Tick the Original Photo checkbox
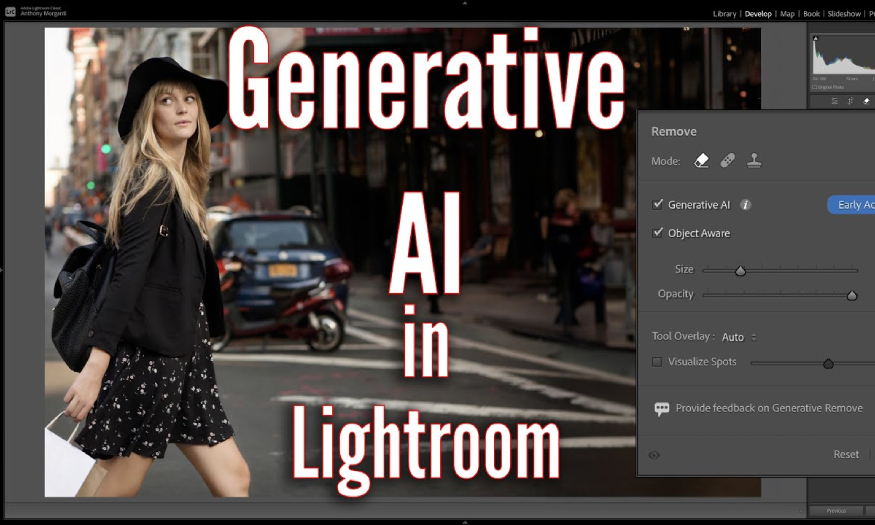The width and height of the screenshot is (875, 525). click(x=814, y=87)
